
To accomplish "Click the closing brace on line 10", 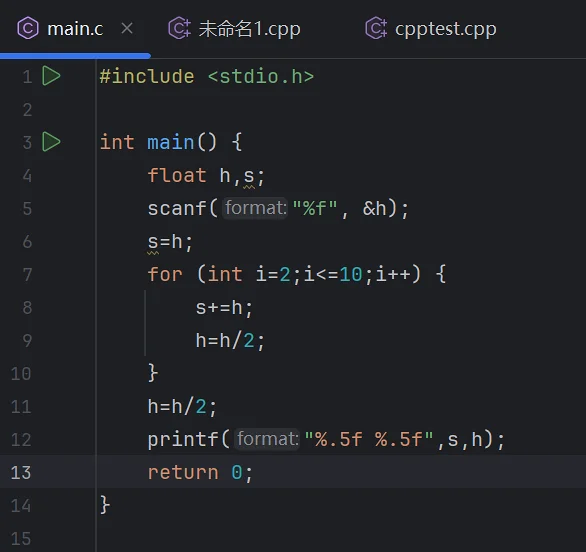I will (x=153, y=373).
